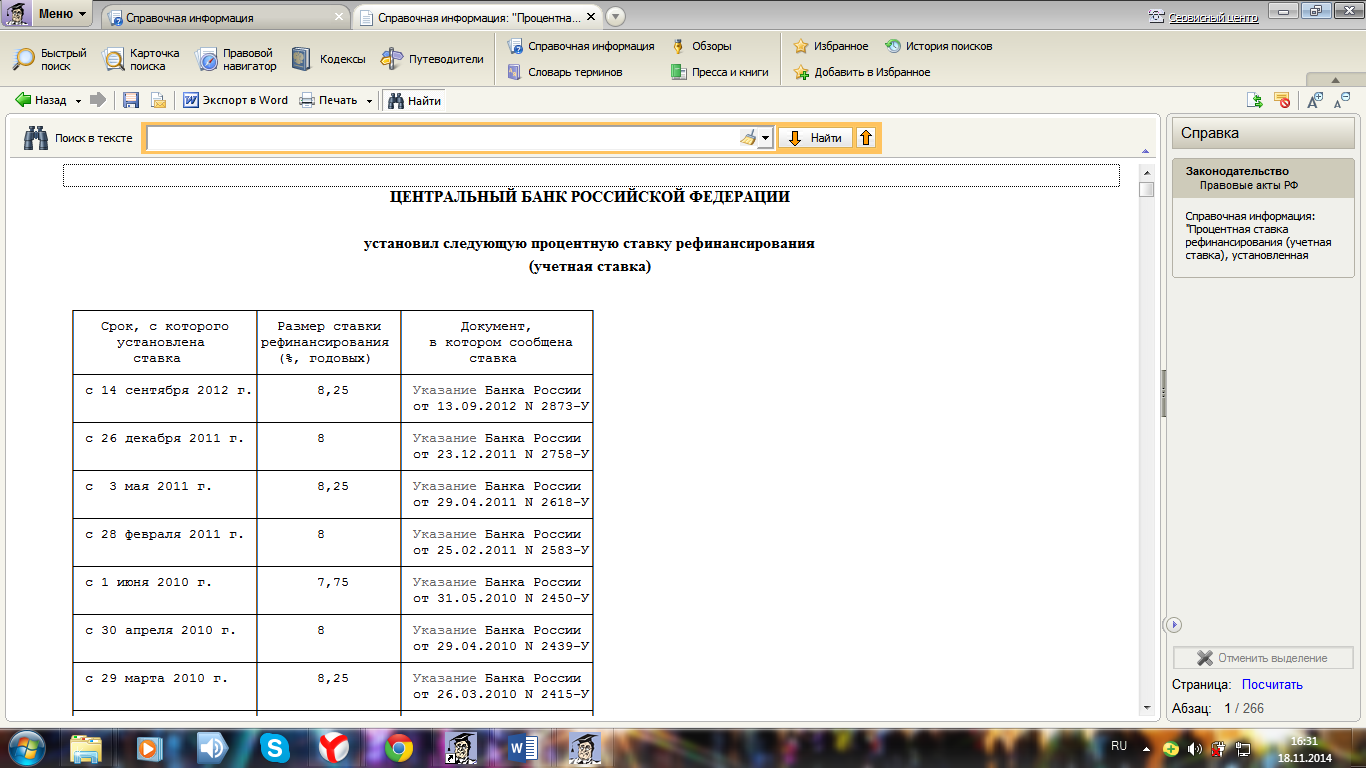
Task: Increase font size icon
Action: click(x=1315, y=99)
